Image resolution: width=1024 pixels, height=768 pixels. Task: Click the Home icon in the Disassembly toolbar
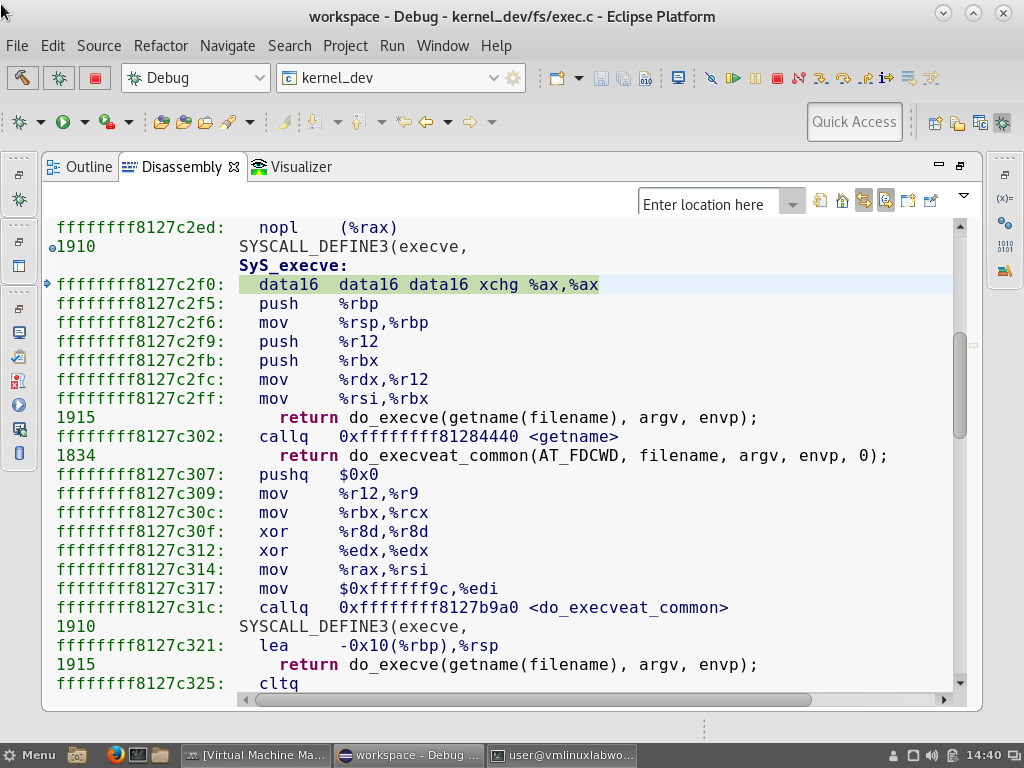[x=842, y=199]
